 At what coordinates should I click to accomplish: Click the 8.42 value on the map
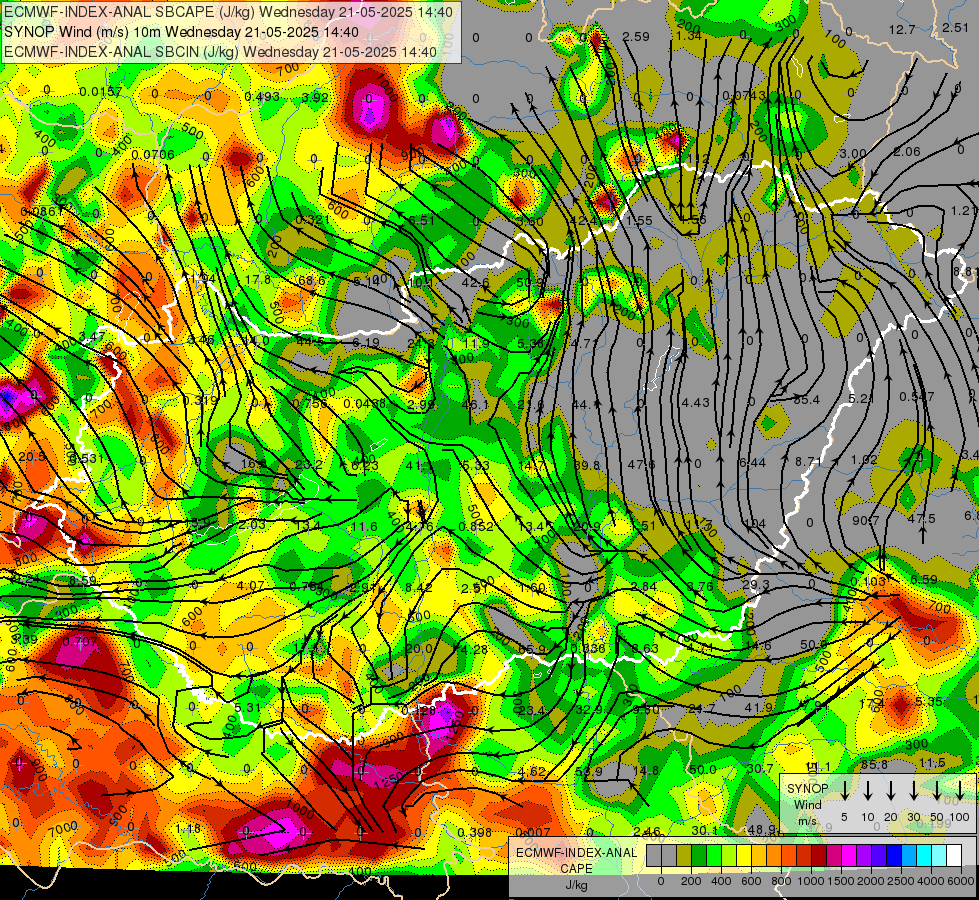[418, 587]
